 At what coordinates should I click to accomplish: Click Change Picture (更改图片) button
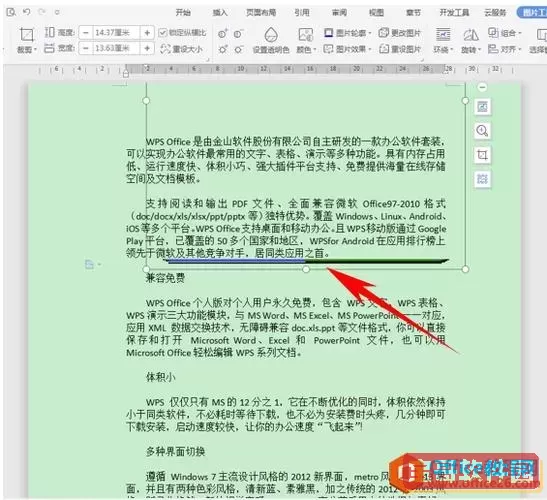[400, 33]
